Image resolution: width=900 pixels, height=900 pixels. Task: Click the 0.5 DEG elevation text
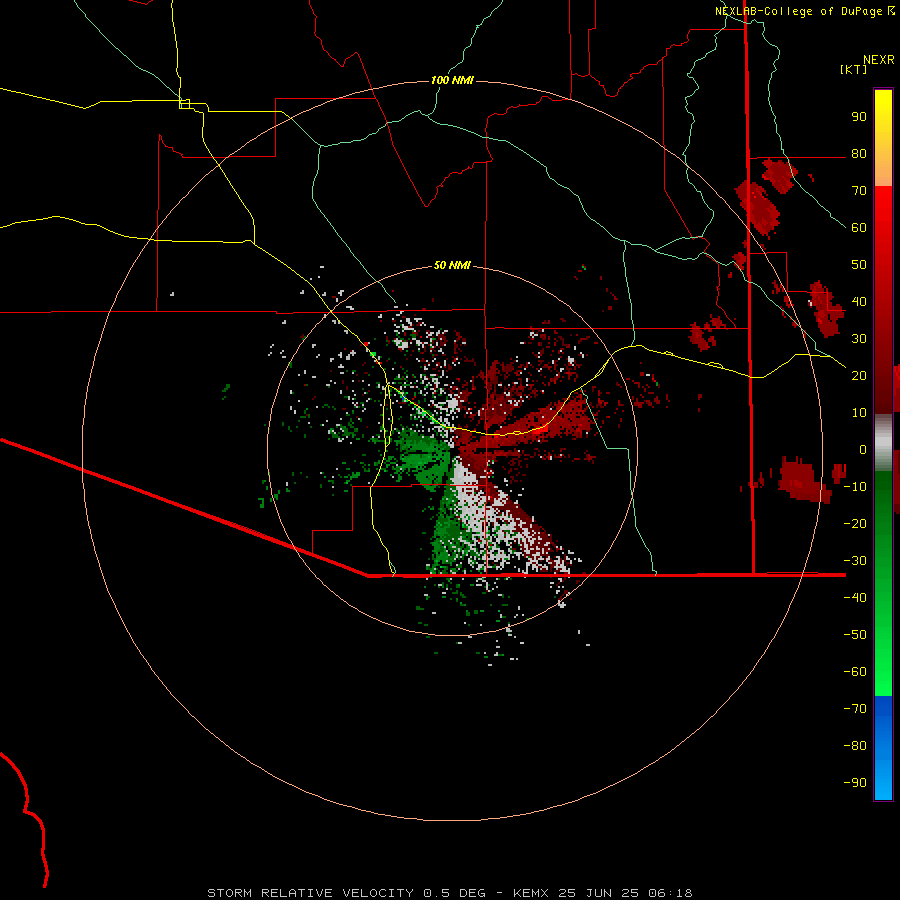pos(455,893)
